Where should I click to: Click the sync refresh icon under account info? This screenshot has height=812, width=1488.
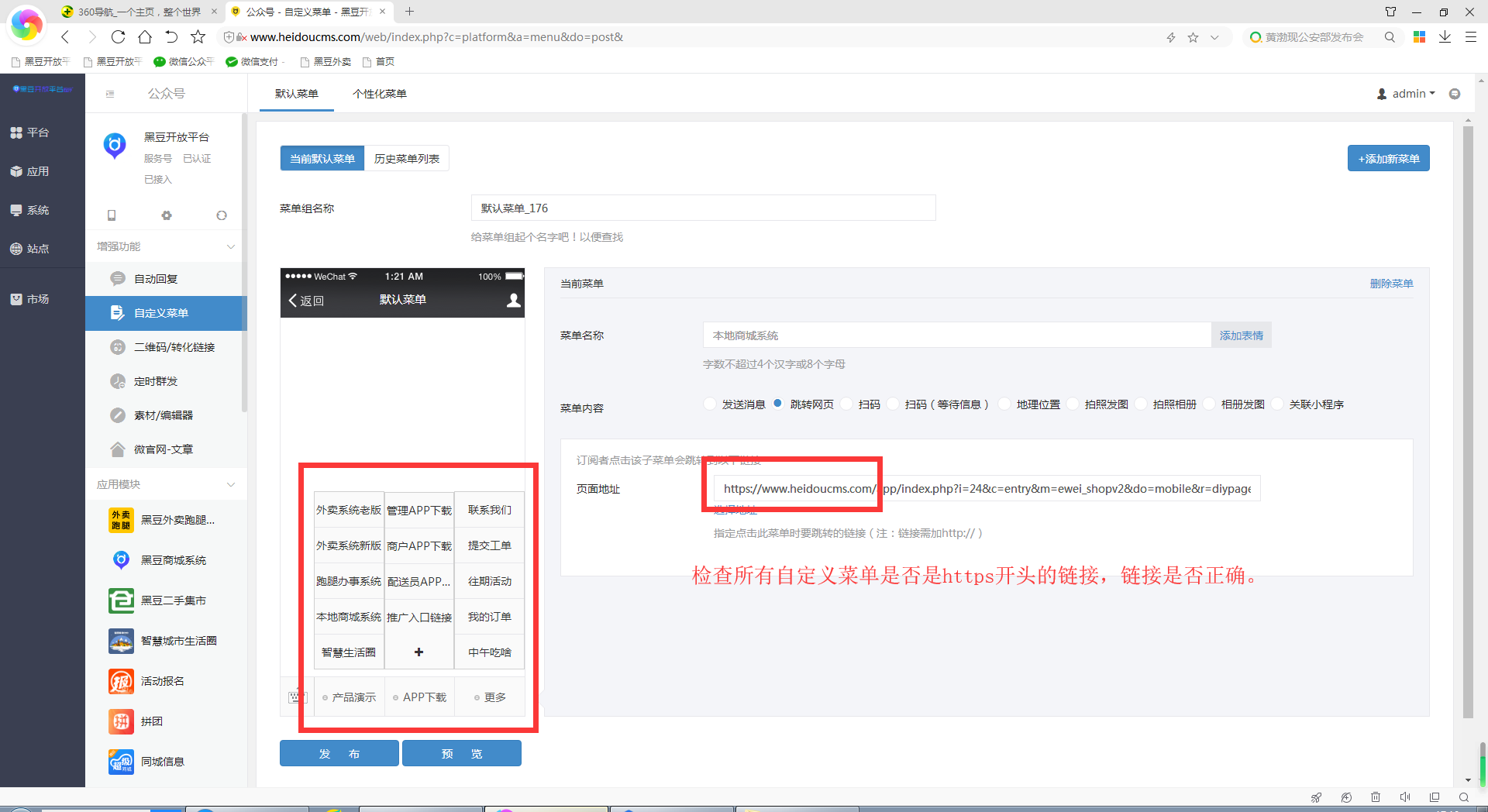[x=222, y=215]
